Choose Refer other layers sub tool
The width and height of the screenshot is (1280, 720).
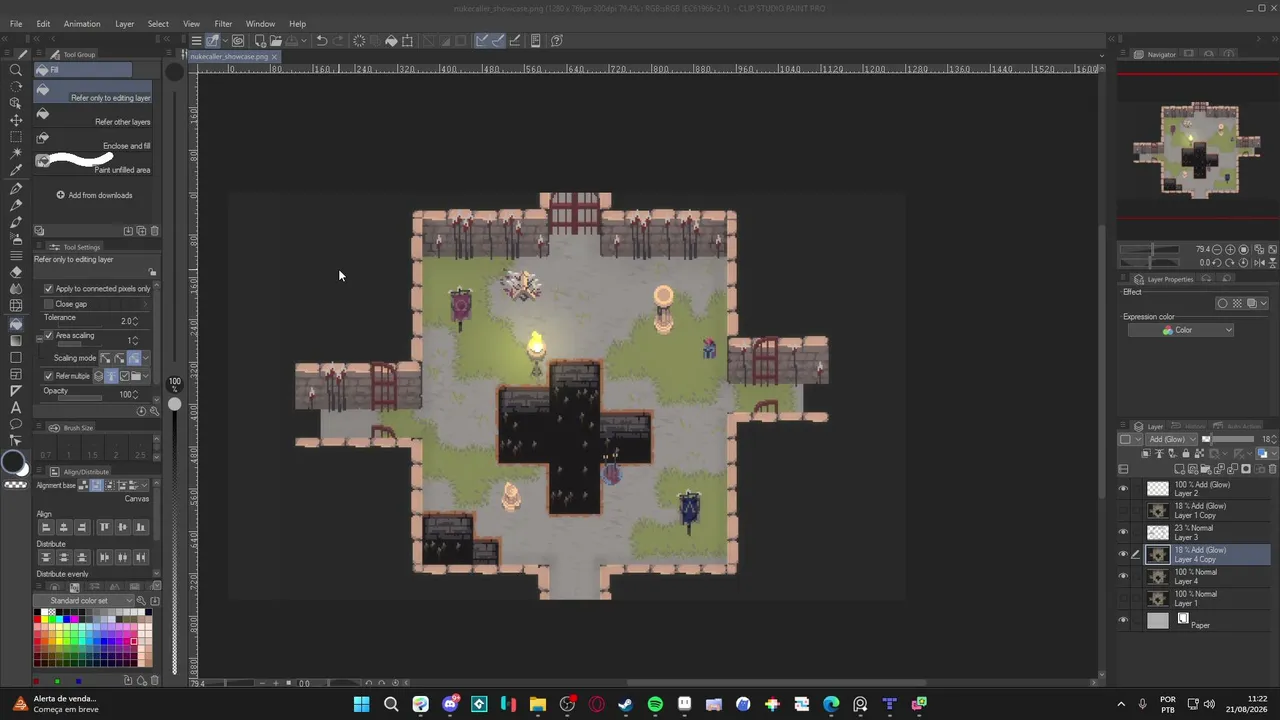point(92,116)
